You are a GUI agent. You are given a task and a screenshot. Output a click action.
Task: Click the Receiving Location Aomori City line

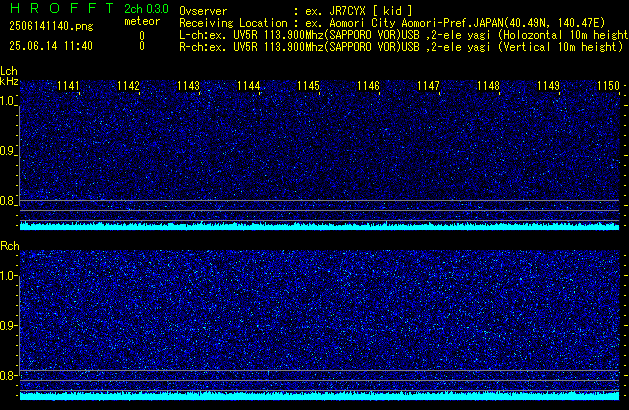392,23
